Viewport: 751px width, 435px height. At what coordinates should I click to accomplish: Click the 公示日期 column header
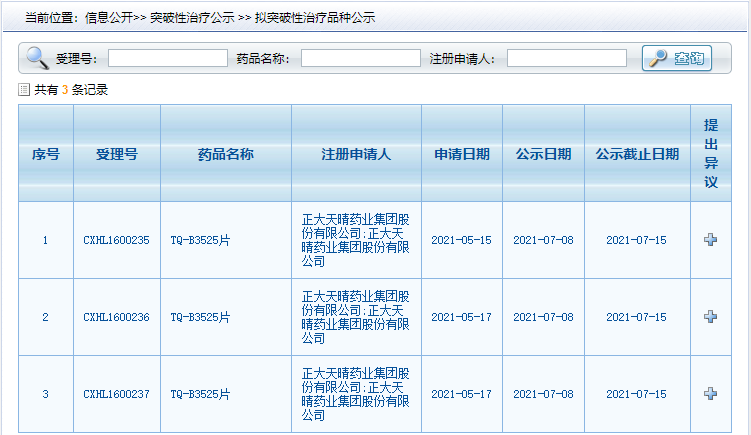coord(543,154)
